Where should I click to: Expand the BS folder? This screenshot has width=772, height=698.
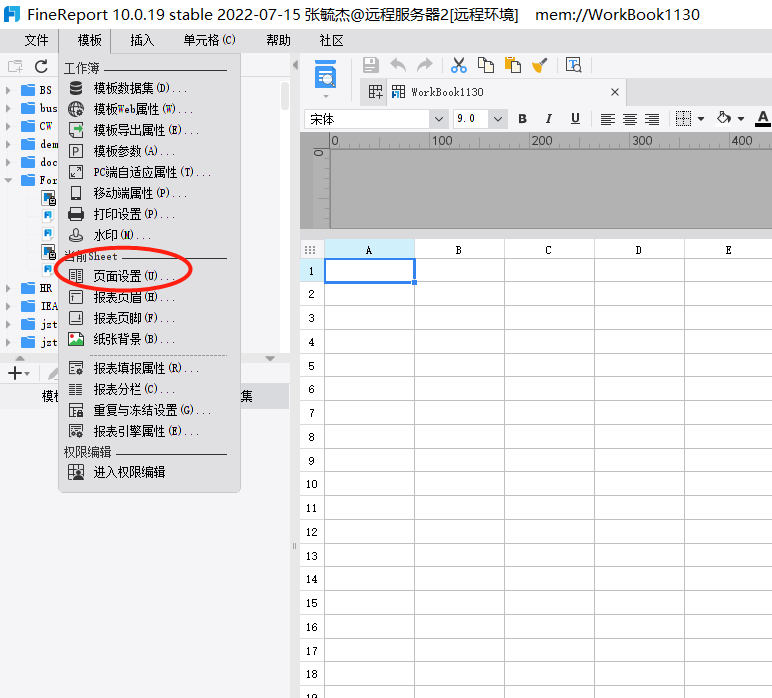(8, 90)
